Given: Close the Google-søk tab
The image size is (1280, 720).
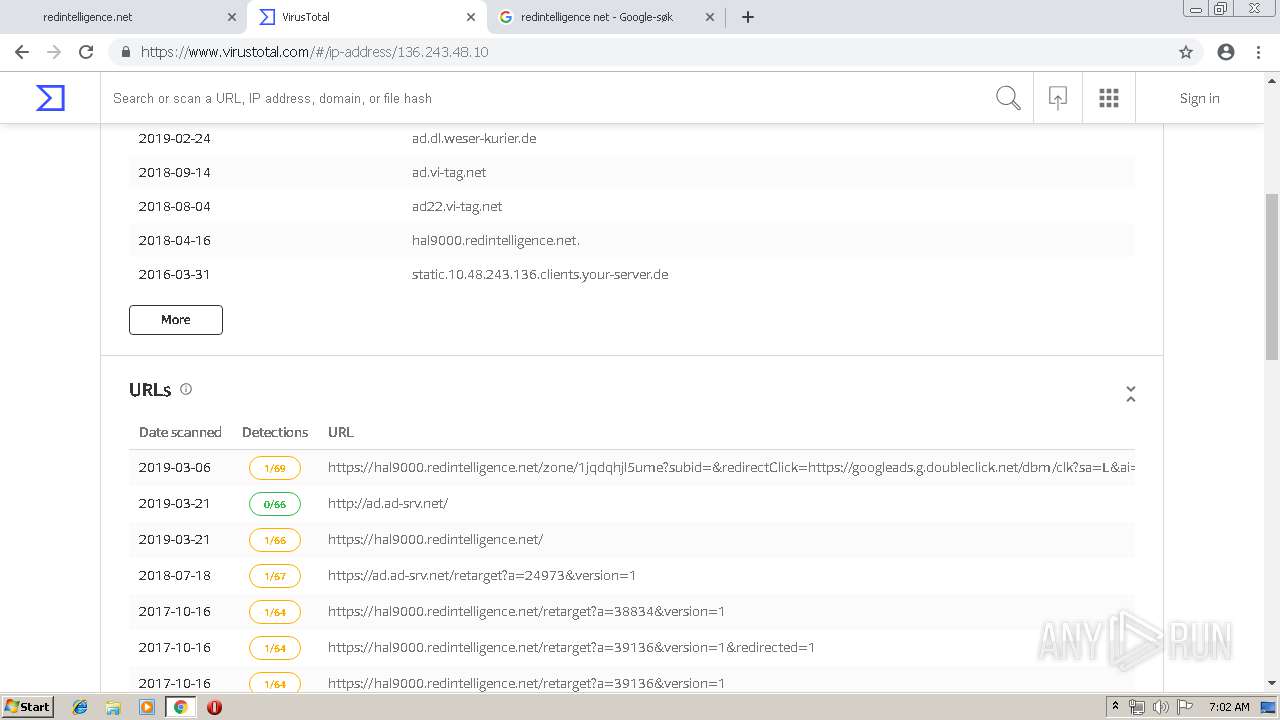Looking at the screenshot, I should [710, 17].
